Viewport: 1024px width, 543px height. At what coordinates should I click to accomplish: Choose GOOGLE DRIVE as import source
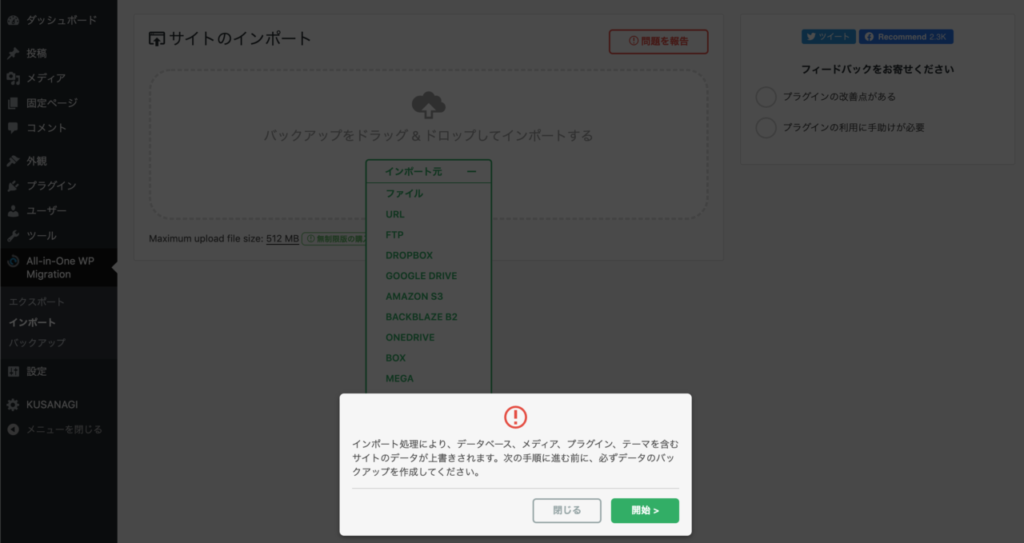click(x=421, y=276)
